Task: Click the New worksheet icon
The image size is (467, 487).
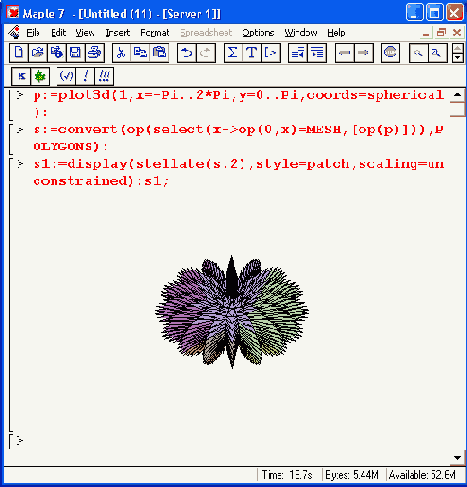Action: pos(19,53)
